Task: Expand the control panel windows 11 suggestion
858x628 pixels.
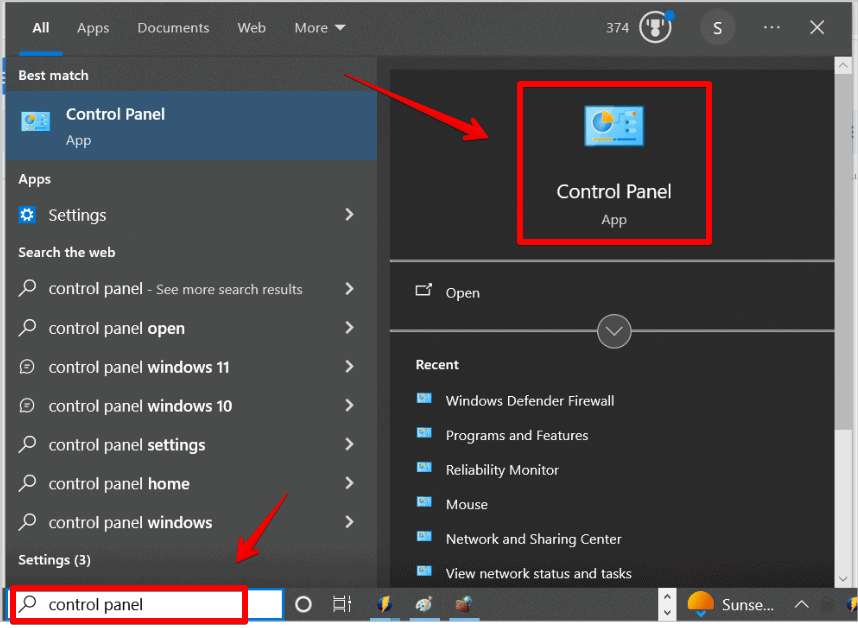Action: click(350, 367)
